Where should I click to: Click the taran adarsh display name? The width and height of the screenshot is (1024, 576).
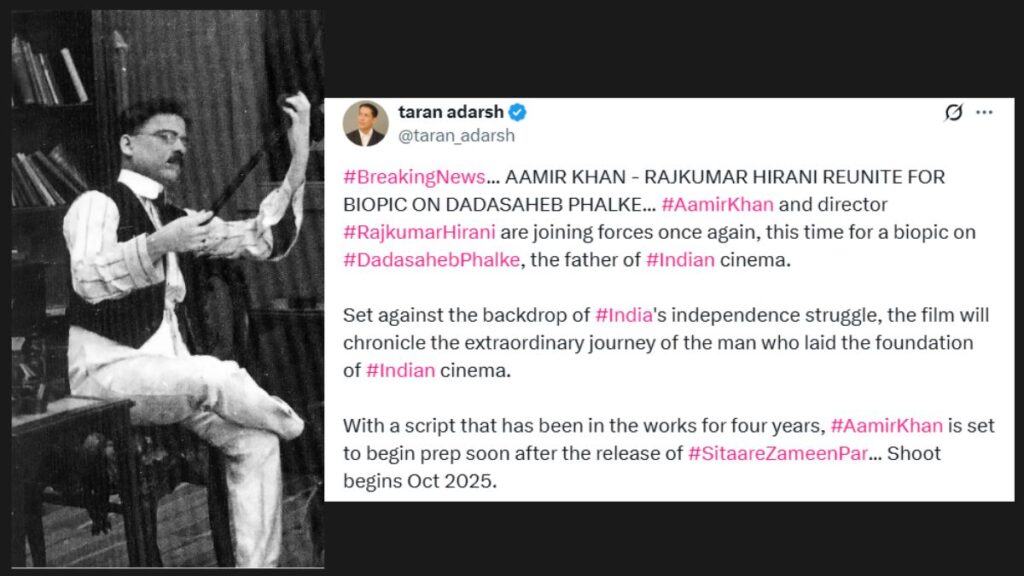(451, 112)
